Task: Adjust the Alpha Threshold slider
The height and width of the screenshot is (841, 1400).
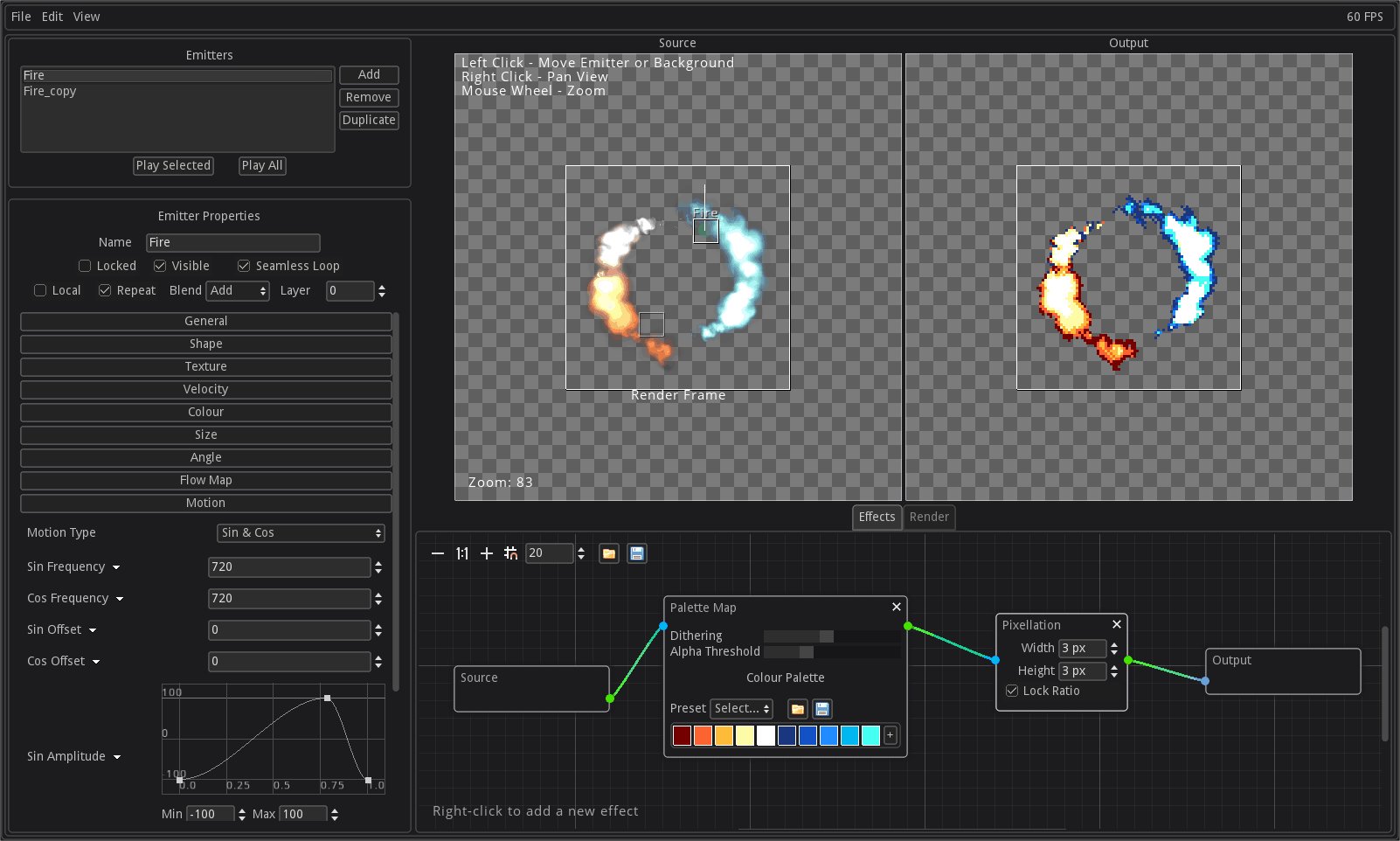Action: click(832, 652)
